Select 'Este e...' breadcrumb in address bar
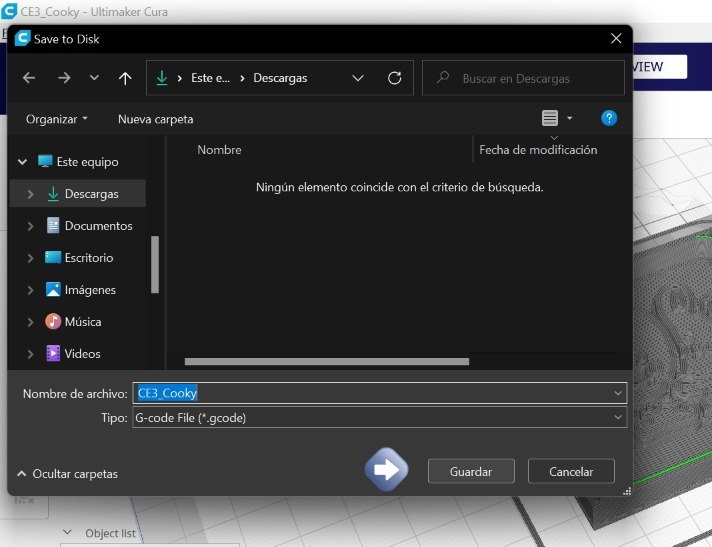 pos(210,78)
